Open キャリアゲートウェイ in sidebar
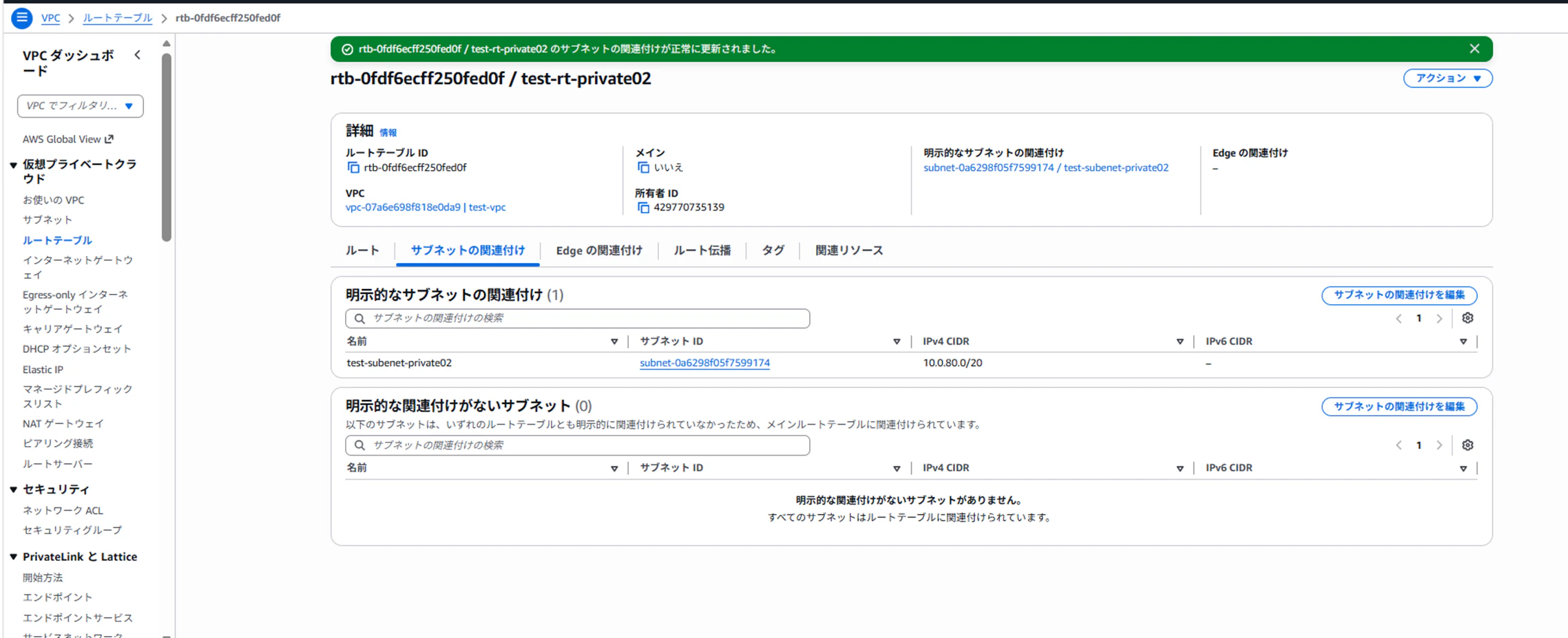The image size is (1568, 638). (x=73, y=329)
